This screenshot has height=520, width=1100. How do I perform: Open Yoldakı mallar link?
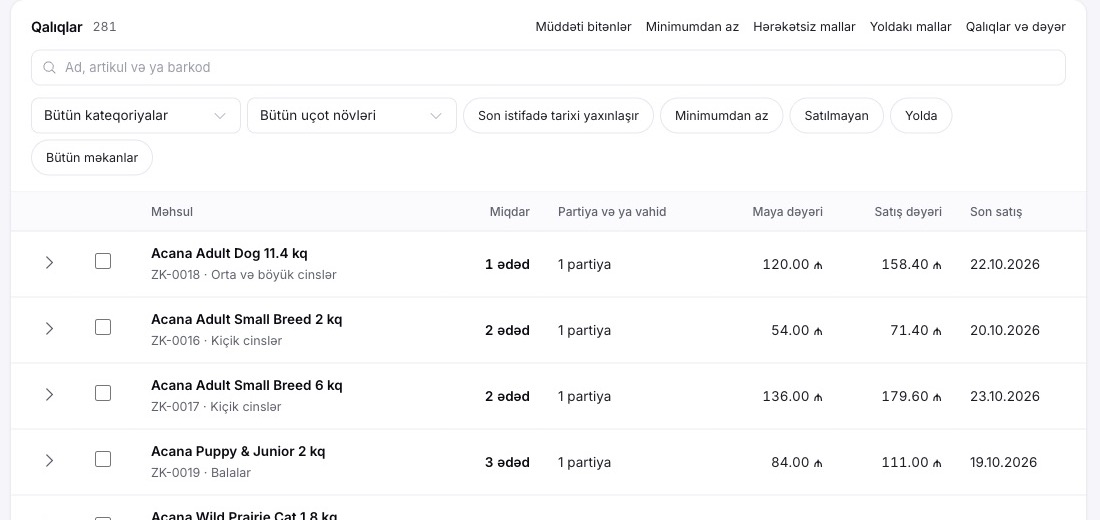[911, 27]
